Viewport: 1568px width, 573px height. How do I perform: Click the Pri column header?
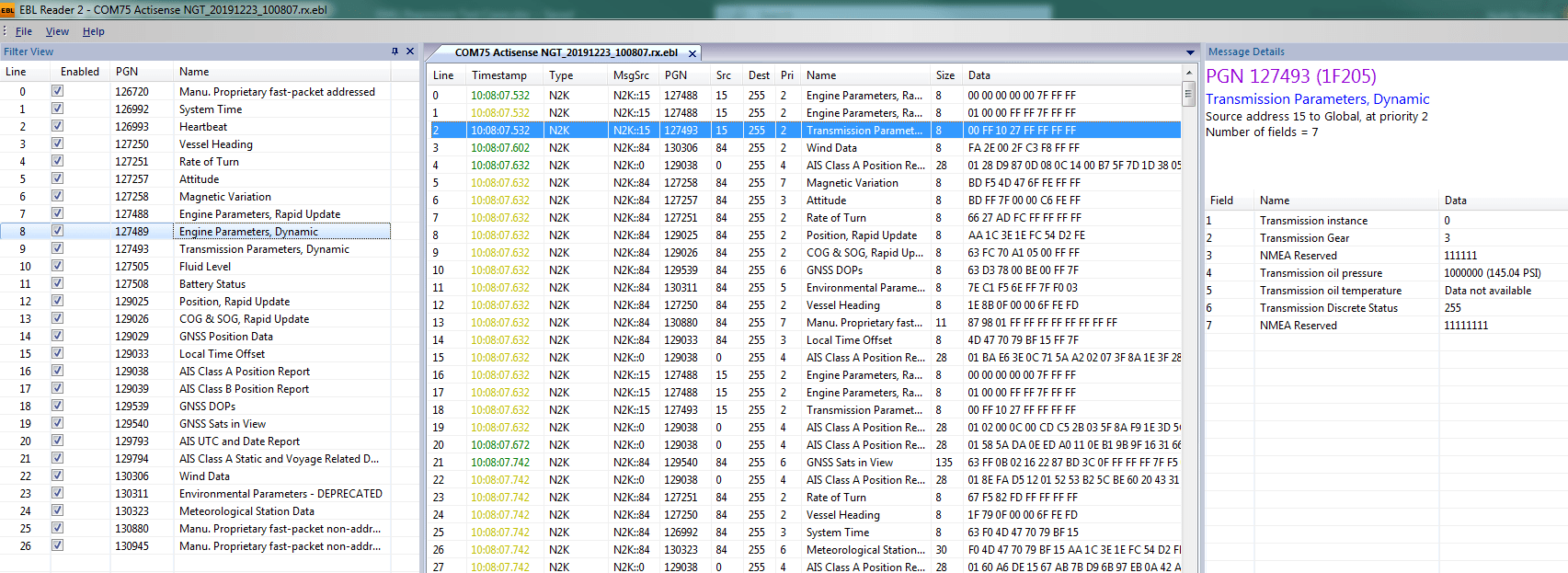point(787,75)
